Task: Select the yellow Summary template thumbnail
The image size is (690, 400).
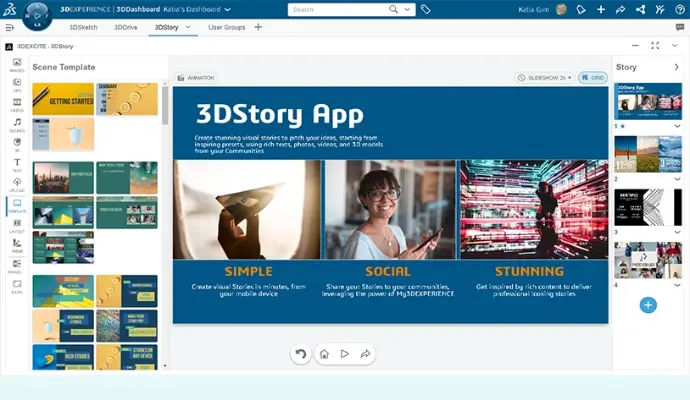Action: pyautogui.click(x=127, y=99)
